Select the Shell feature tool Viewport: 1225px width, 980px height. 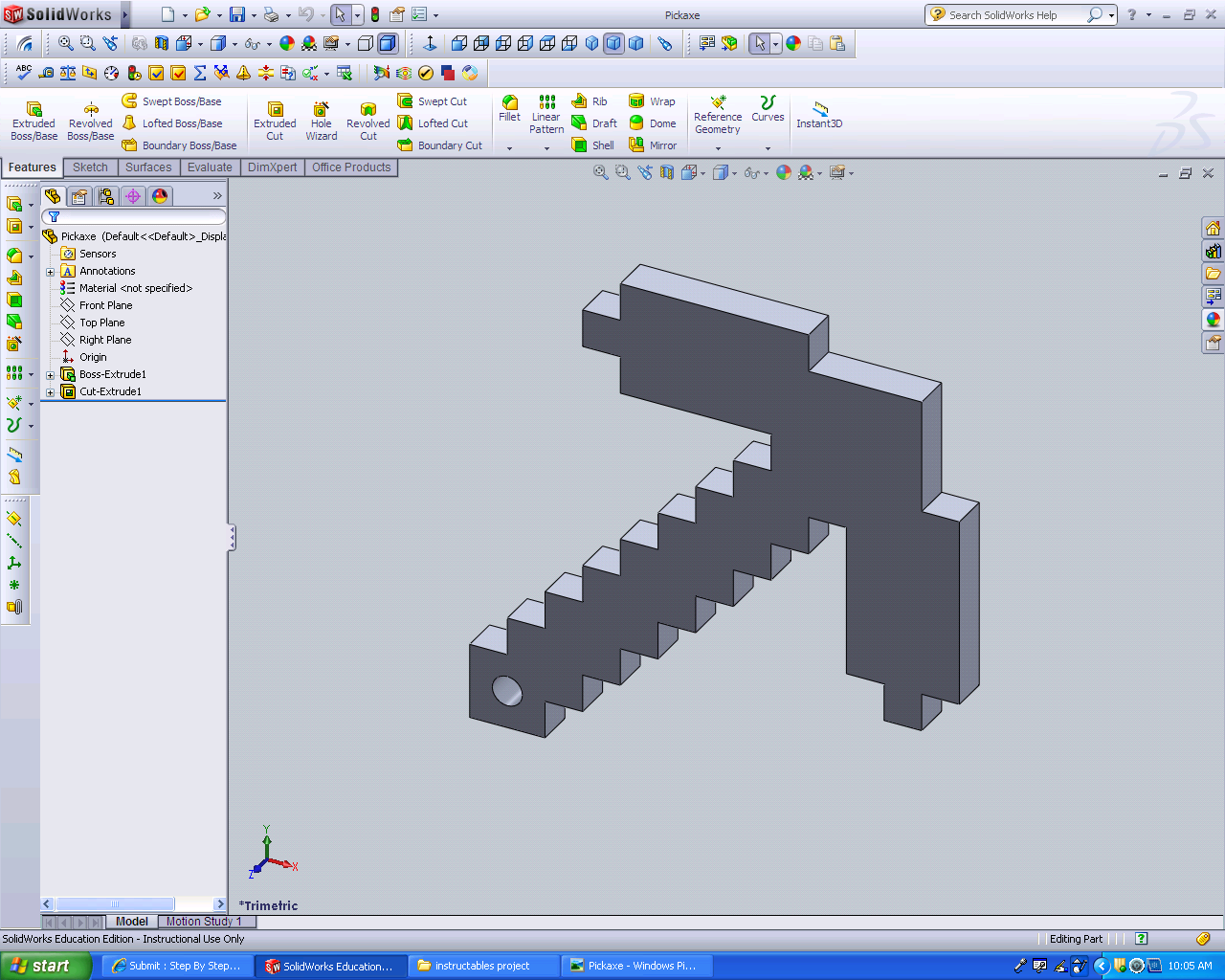tap(593, 145)
